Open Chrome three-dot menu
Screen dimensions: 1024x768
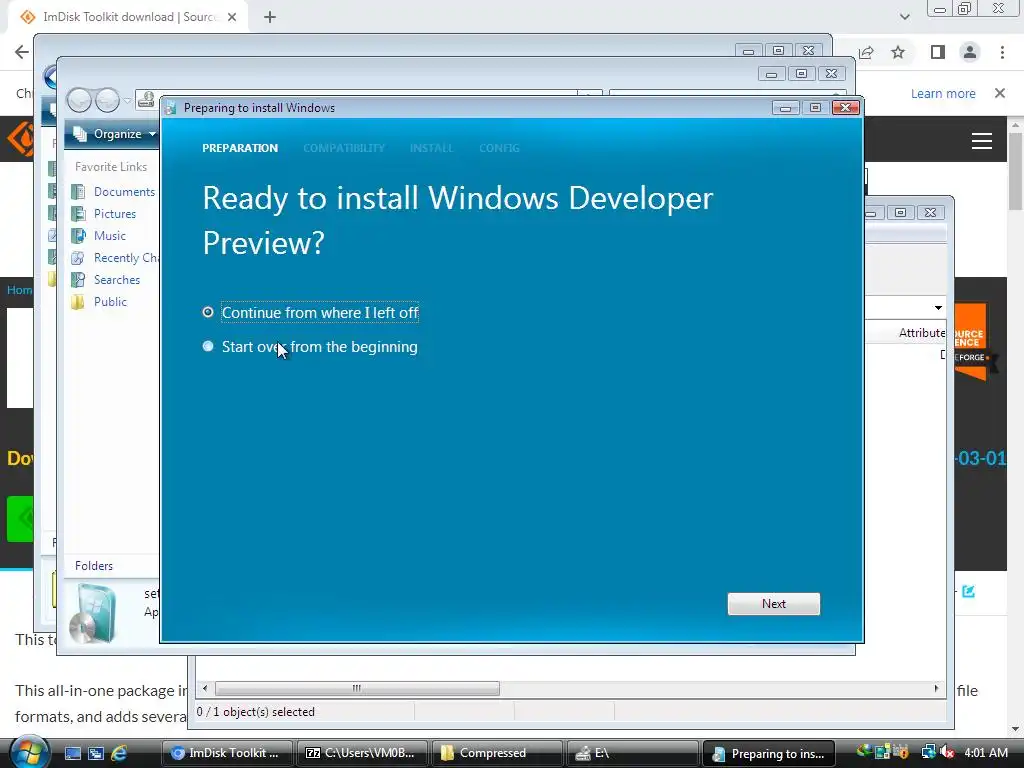(x=1002, y=52)
